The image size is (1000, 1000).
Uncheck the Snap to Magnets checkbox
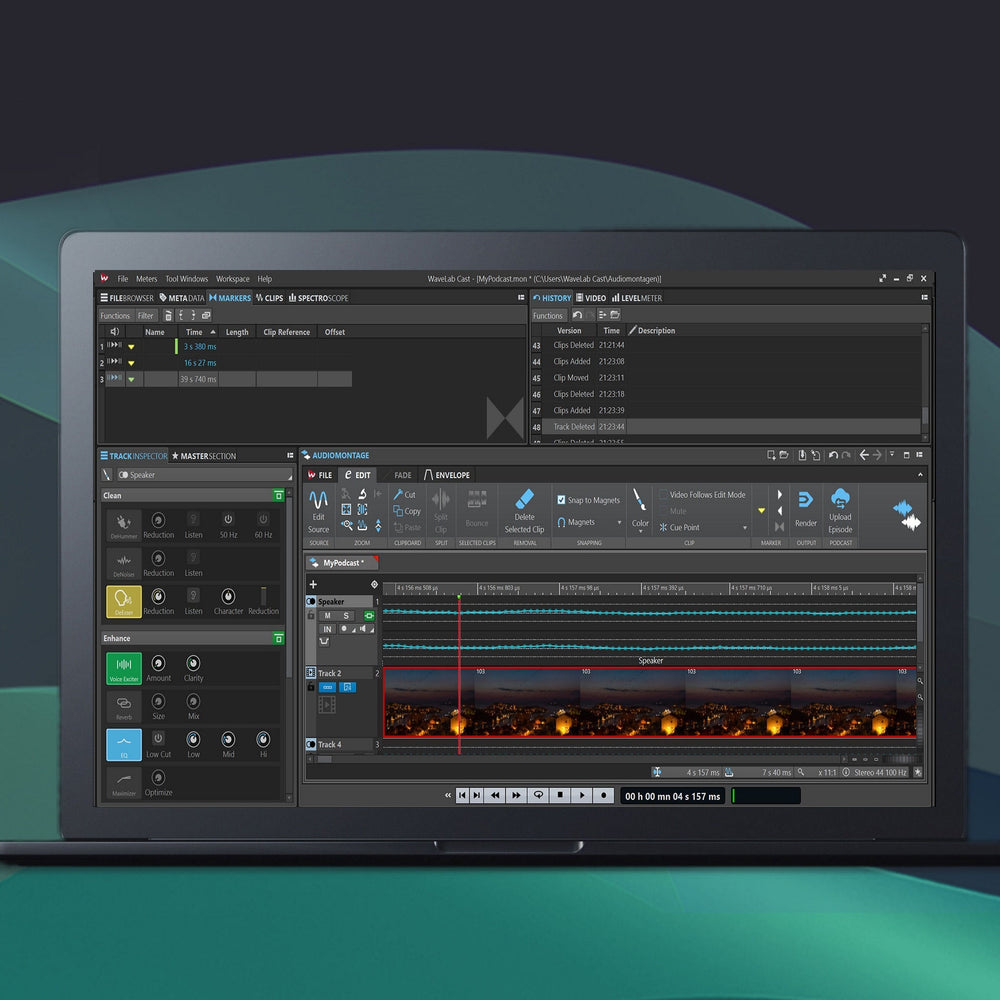point(561,500)
